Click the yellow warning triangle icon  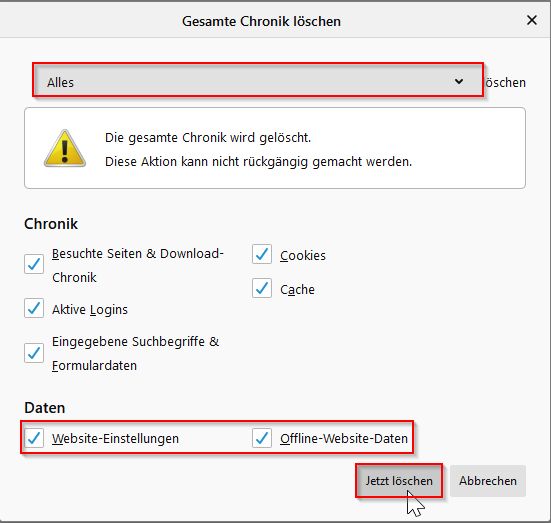click(65, 148)
